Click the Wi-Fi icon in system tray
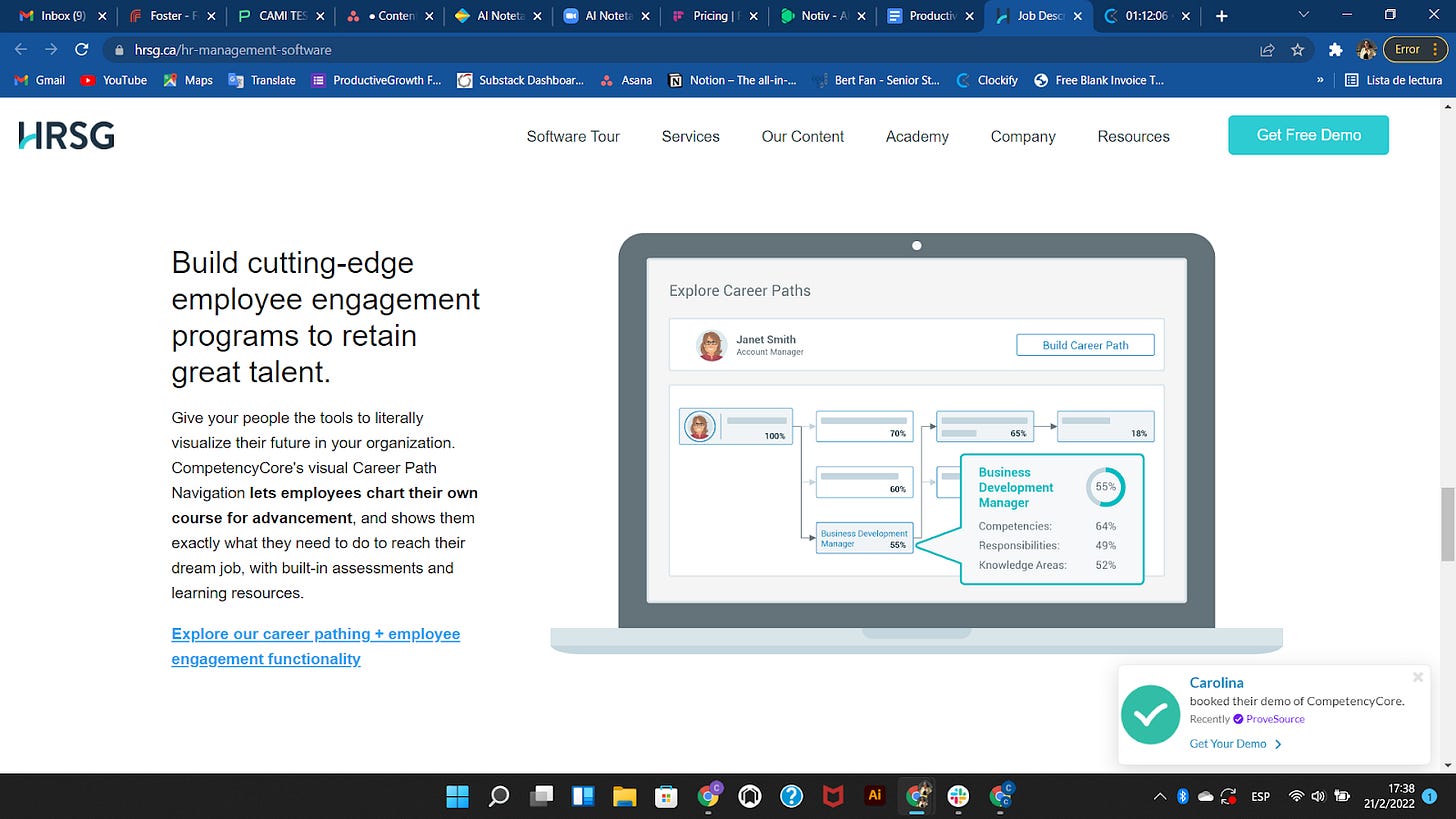 pos(1296,796)
